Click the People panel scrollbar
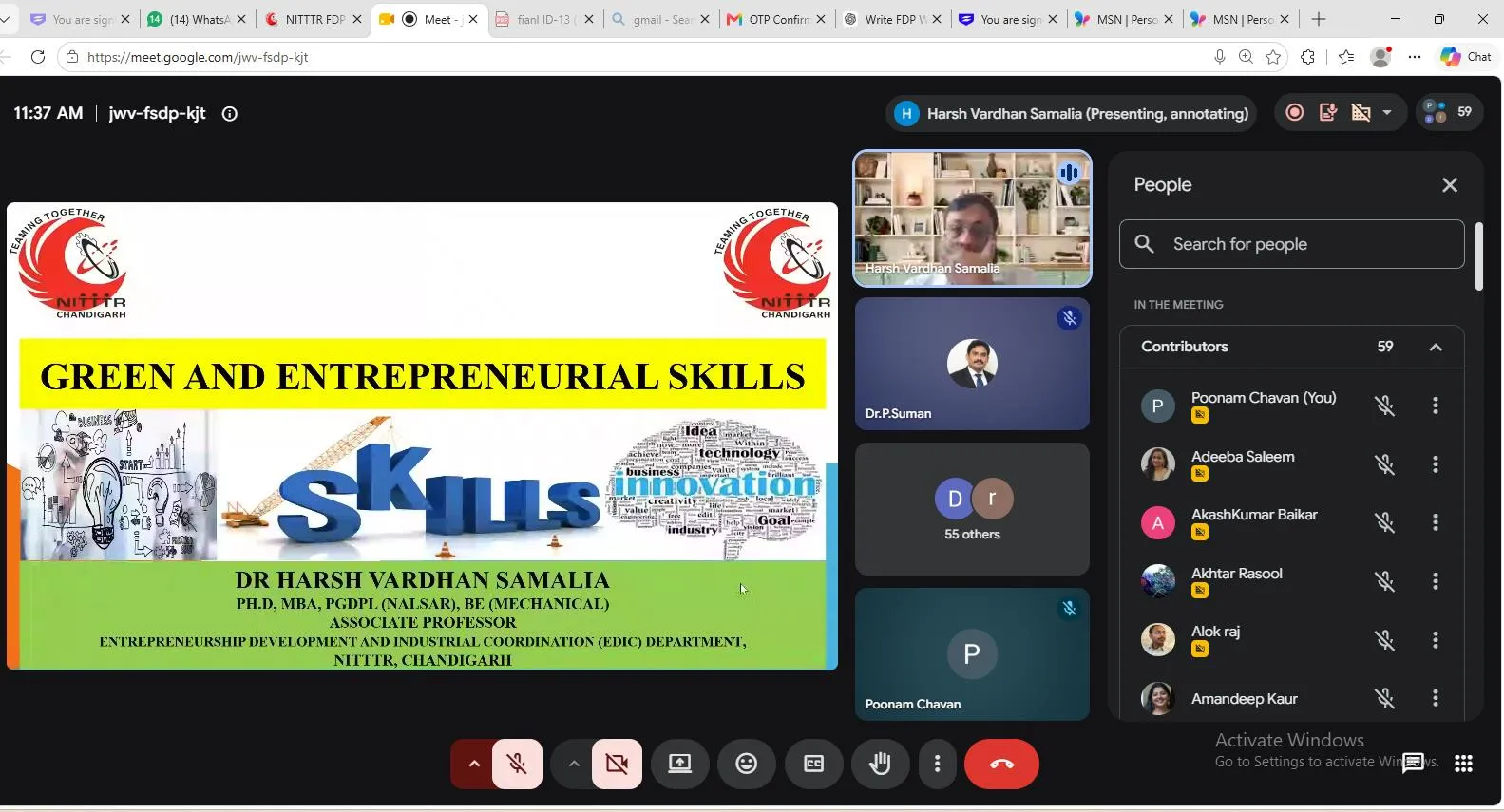The height and width of the screenshot is (812, 1504). [1478, 256]
